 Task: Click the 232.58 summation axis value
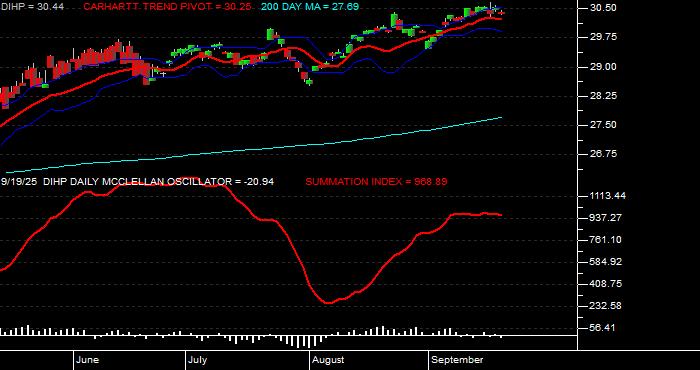point(605,306)
